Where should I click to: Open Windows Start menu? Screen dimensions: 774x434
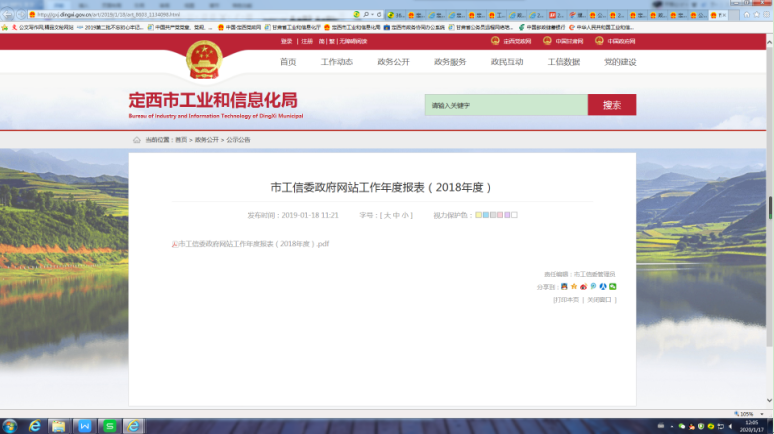point(10,425)
